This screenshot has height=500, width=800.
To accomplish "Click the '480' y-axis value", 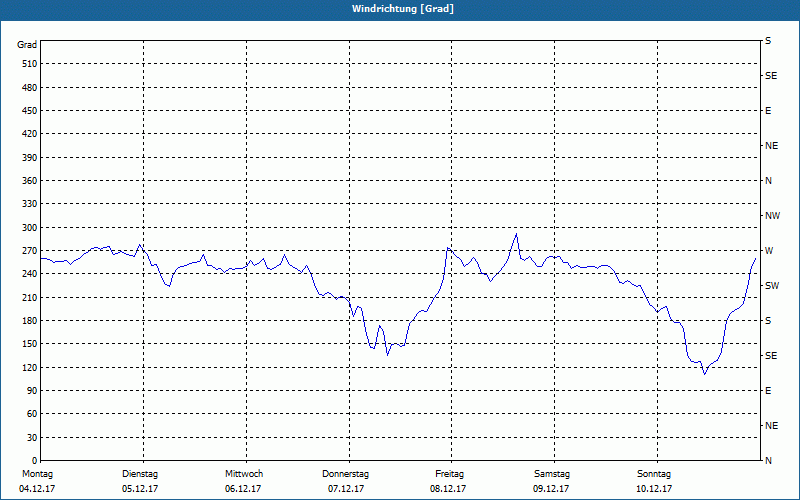I will [30, 88].
